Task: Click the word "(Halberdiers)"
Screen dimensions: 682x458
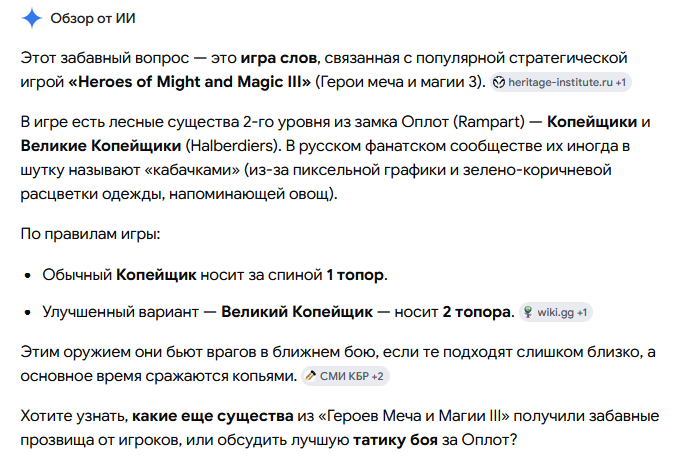Action: coord(234,146)
